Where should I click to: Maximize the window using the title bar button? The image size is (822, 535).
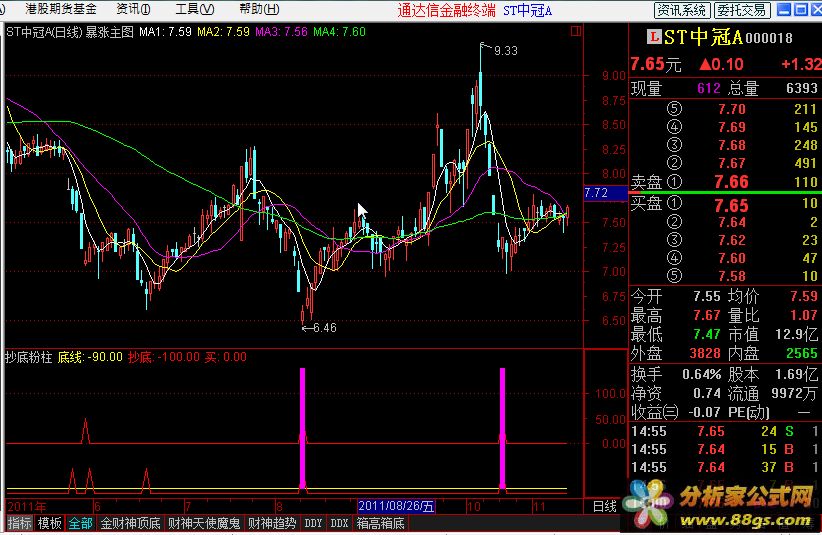801,9
